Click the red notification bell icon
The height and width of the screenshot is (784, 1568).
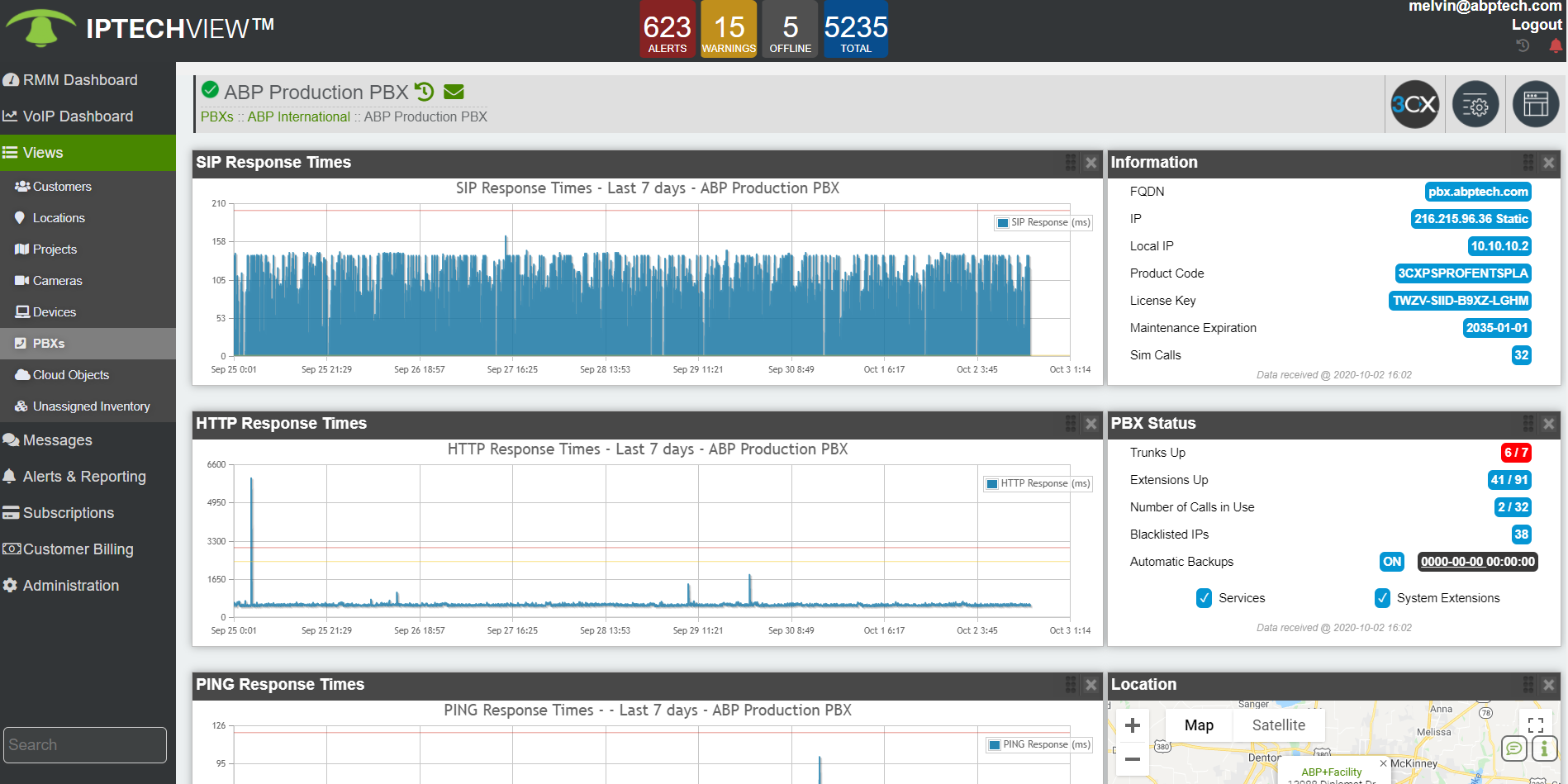1556,46
